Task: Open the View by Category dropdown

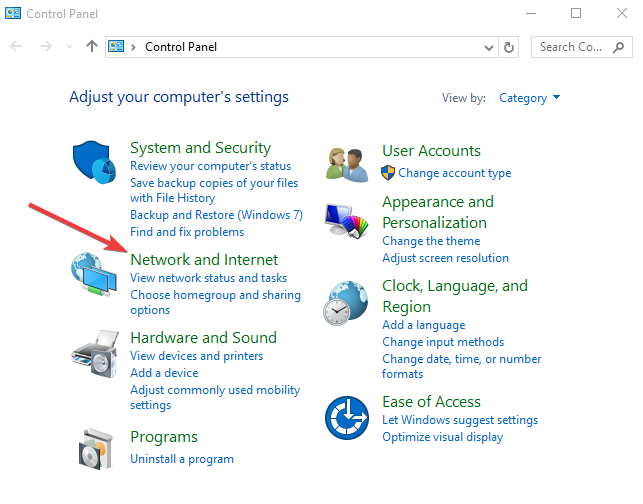Action: tap(529, 98)
